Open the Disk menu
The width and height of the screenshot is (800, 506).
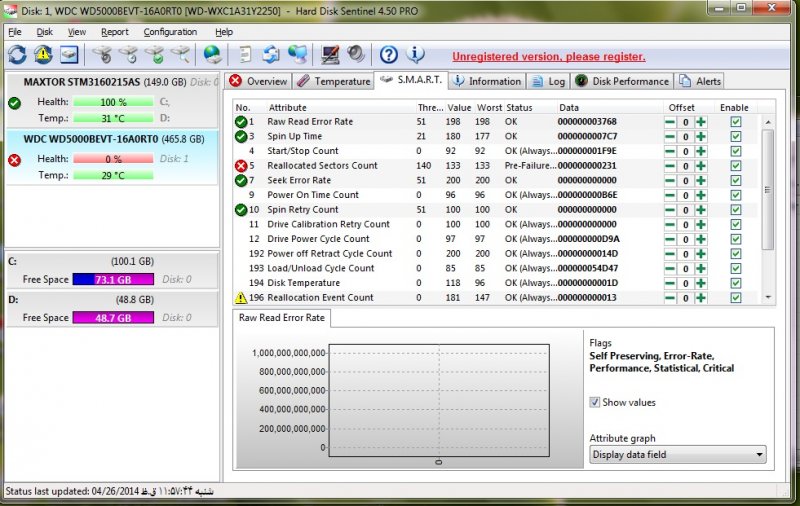pyautogui.click(x=44, y=32)
